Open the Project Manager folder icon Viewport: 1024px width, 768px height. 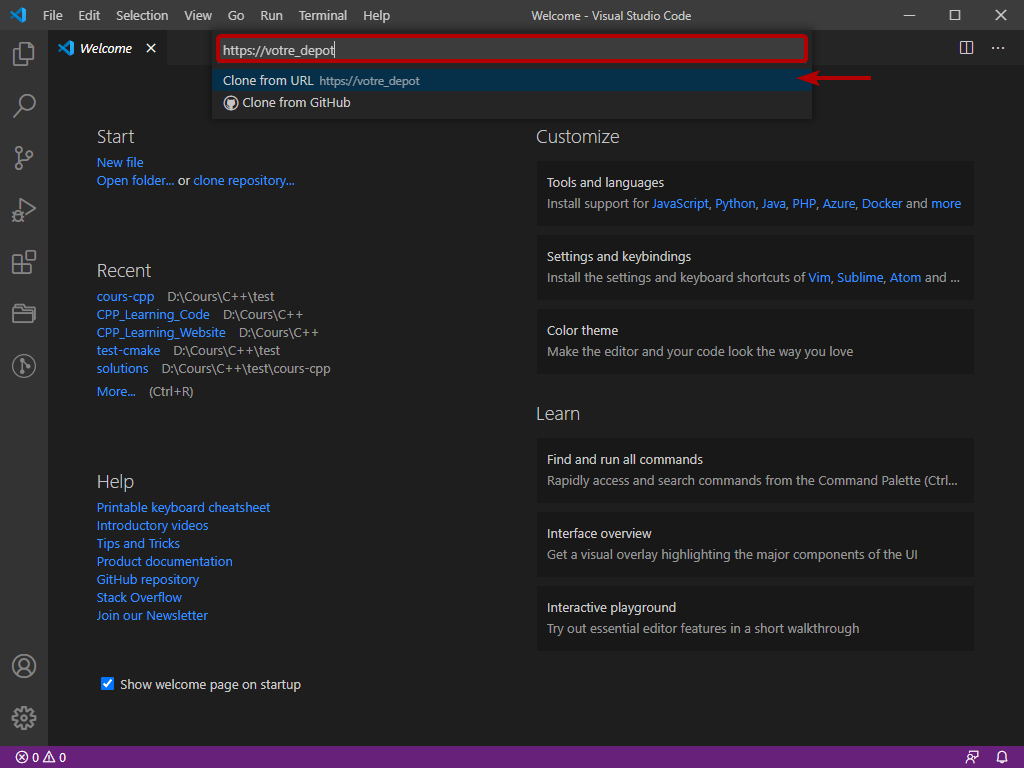[x=24, y=314]
